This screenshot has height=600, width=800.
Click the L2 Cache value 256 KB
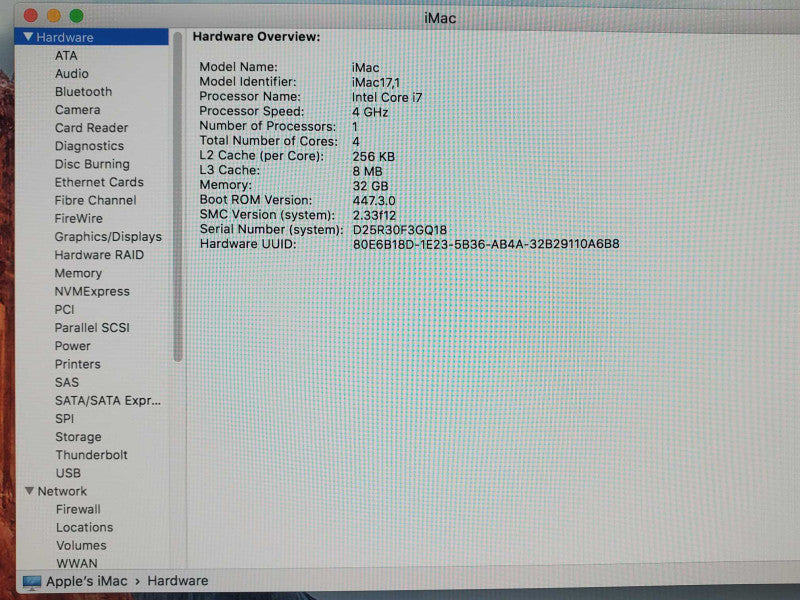point(373,157)
